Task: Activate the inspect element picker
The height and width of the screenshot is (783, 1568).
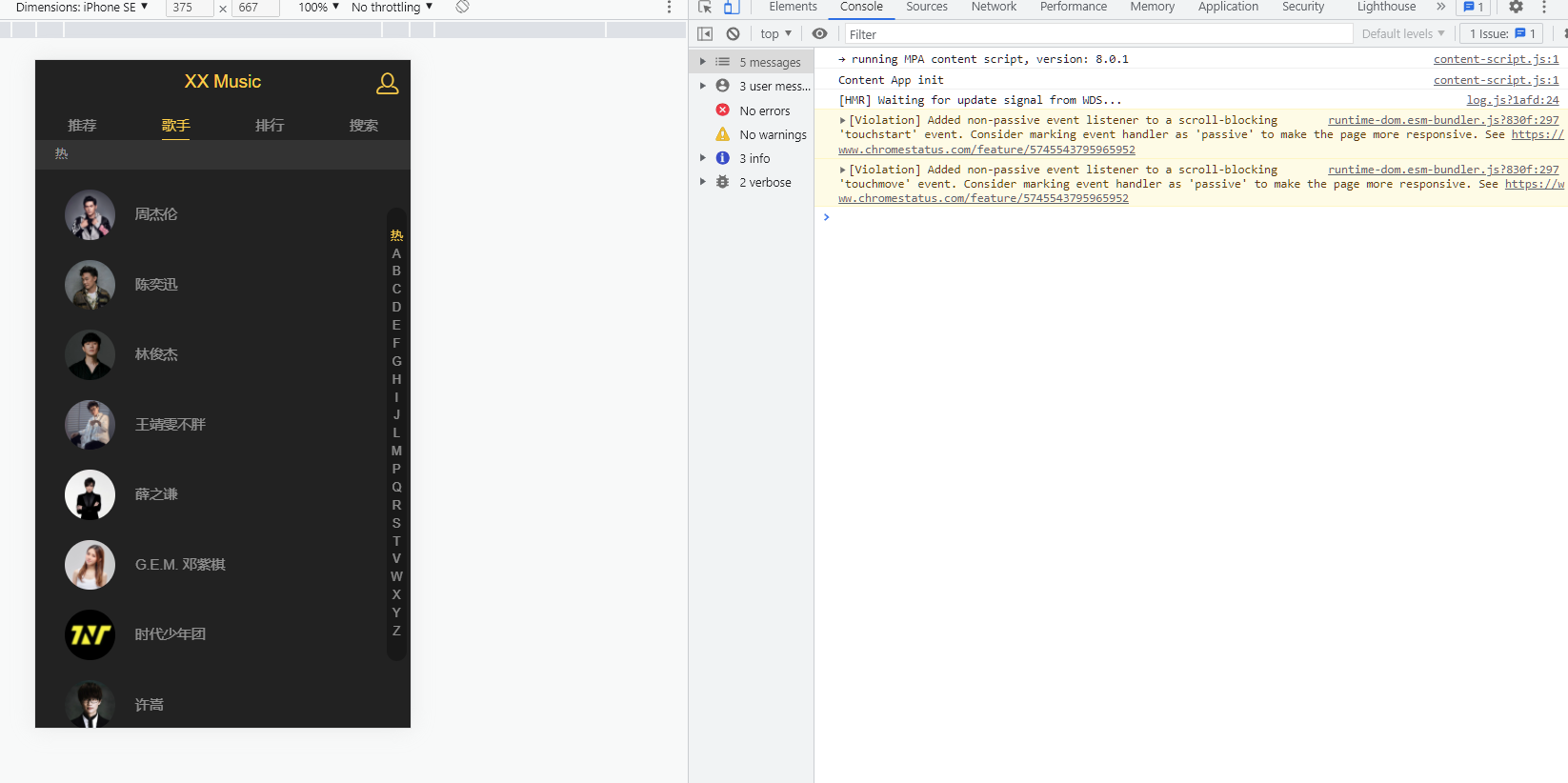Action: click(705, 7)
